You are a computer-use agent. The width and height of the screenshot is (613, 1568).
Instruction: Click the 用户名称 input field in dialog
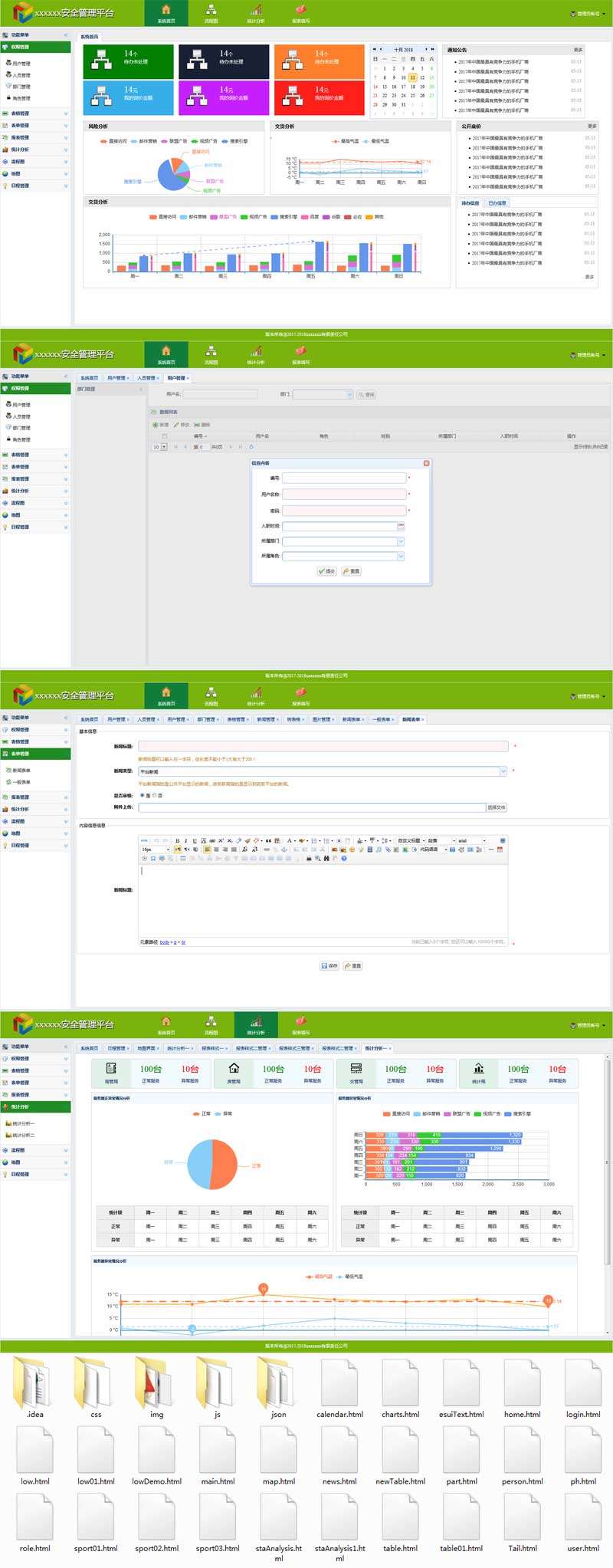pos(344,494)
